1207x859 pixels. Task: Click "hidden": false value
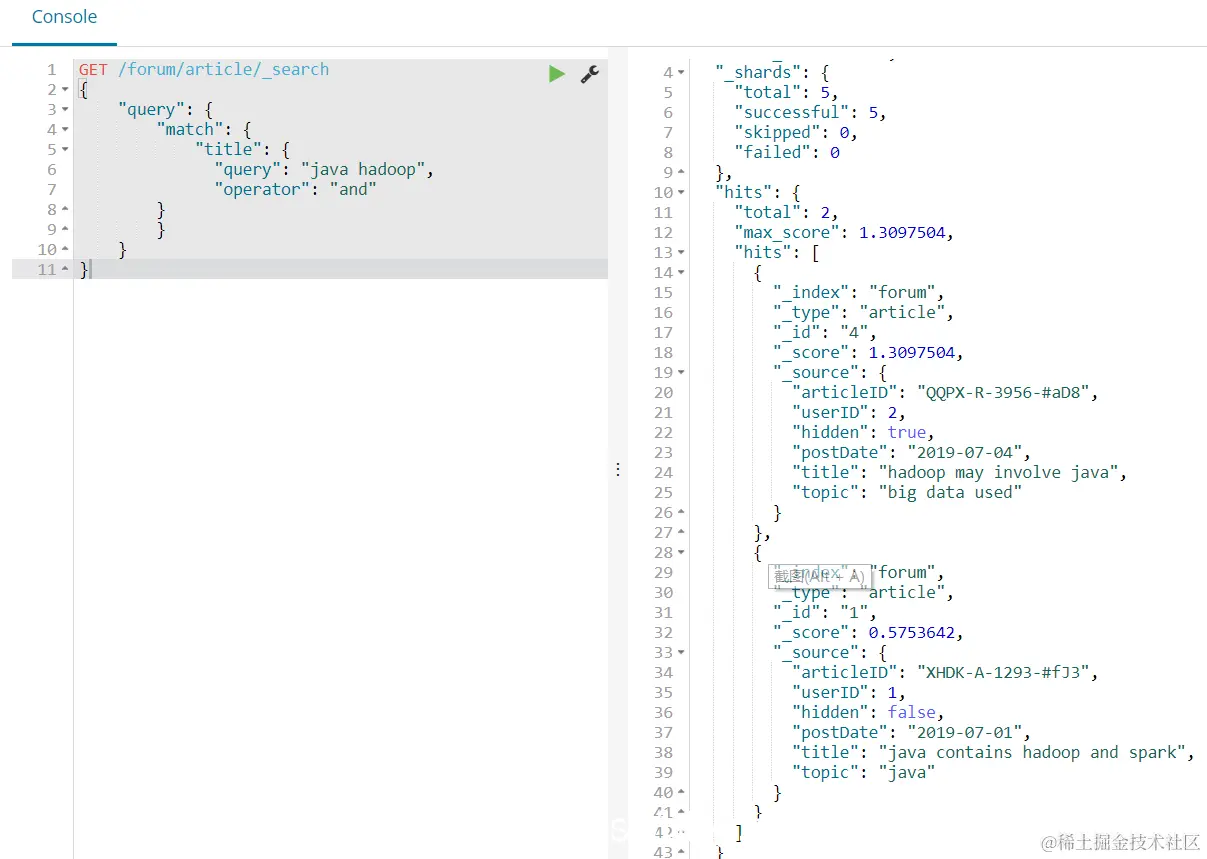click(x=911, y=713)
